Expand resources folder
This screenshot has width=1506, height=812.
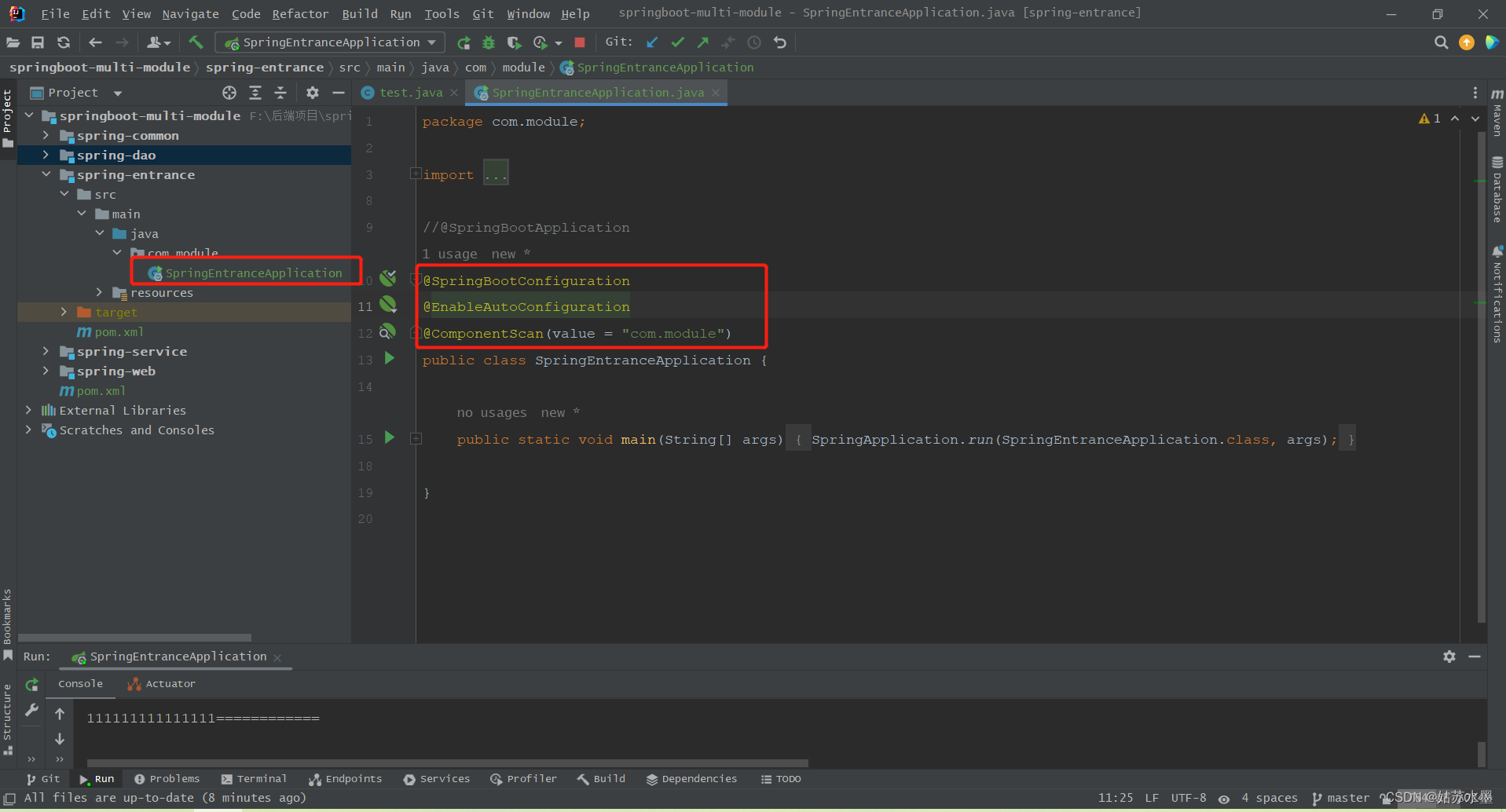coord(99,292)
